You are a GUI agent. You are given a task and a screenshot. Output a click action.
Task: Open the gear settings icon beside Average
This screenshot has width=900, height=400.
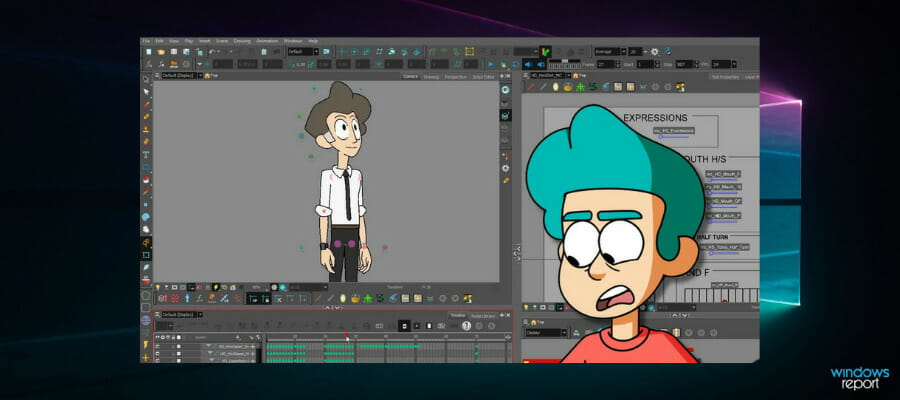tap(654, 52)
